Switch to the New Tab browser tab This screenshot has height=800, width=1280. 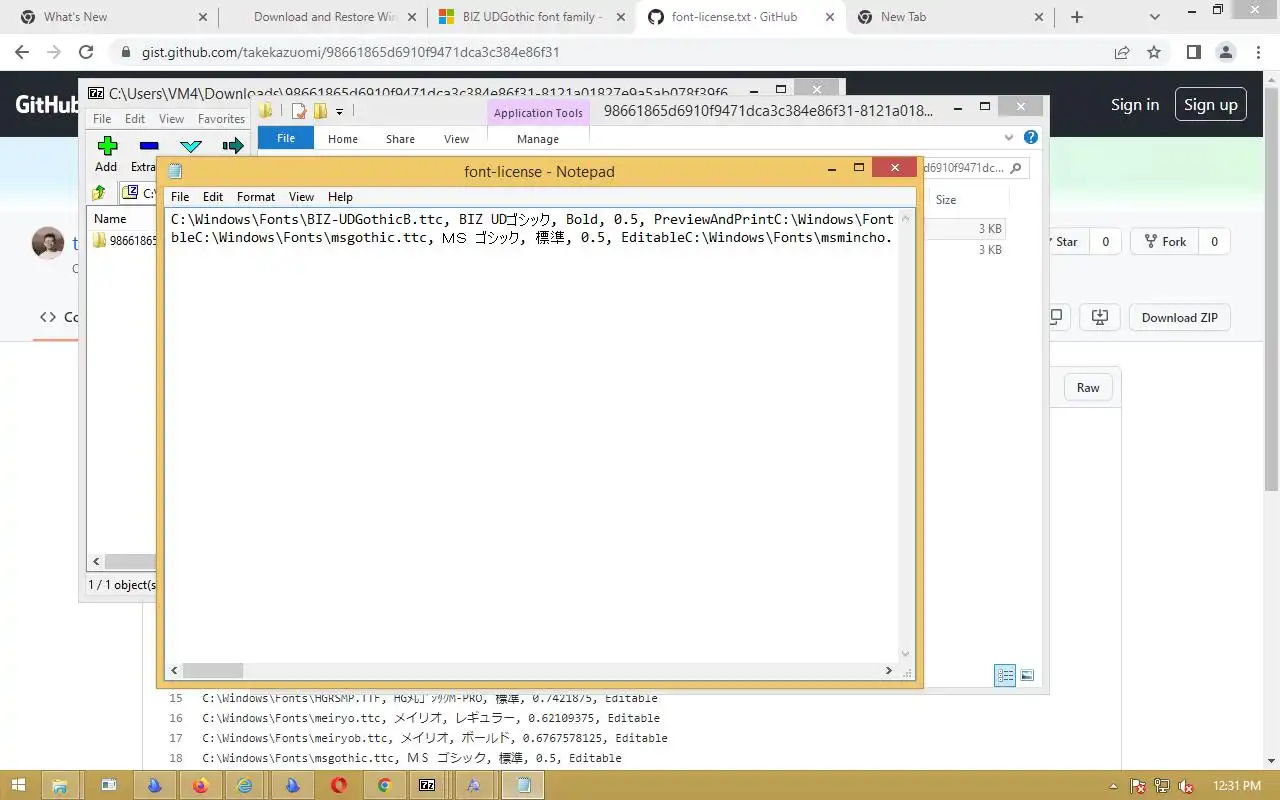coord(950,17)
